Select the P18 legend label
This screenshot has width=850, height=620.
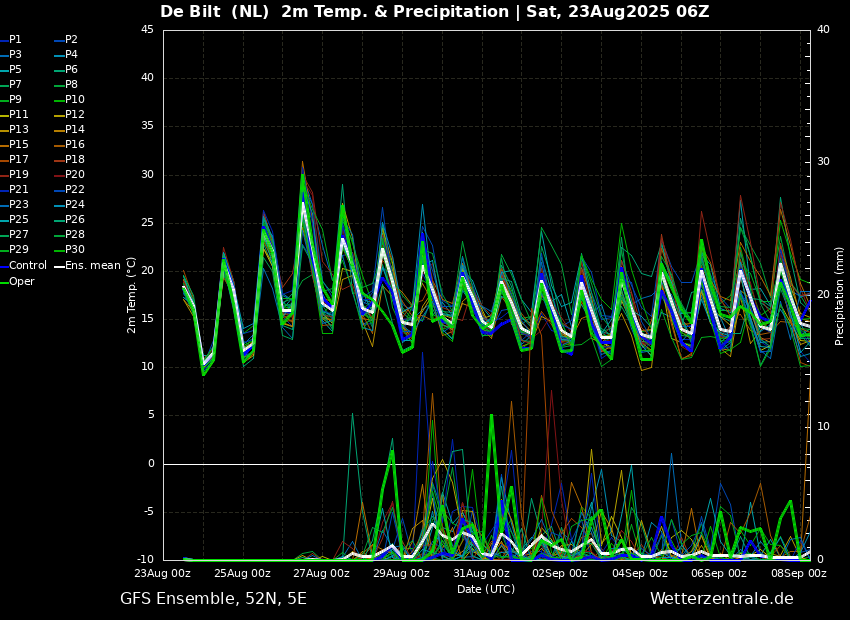[x=75, y=160]
